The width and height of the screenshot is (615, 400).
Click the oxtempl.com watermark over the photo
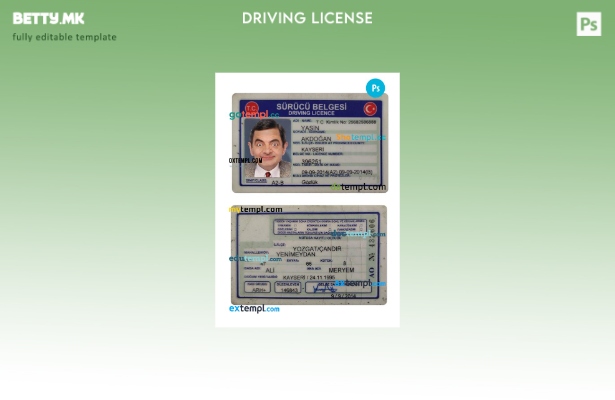246,160
